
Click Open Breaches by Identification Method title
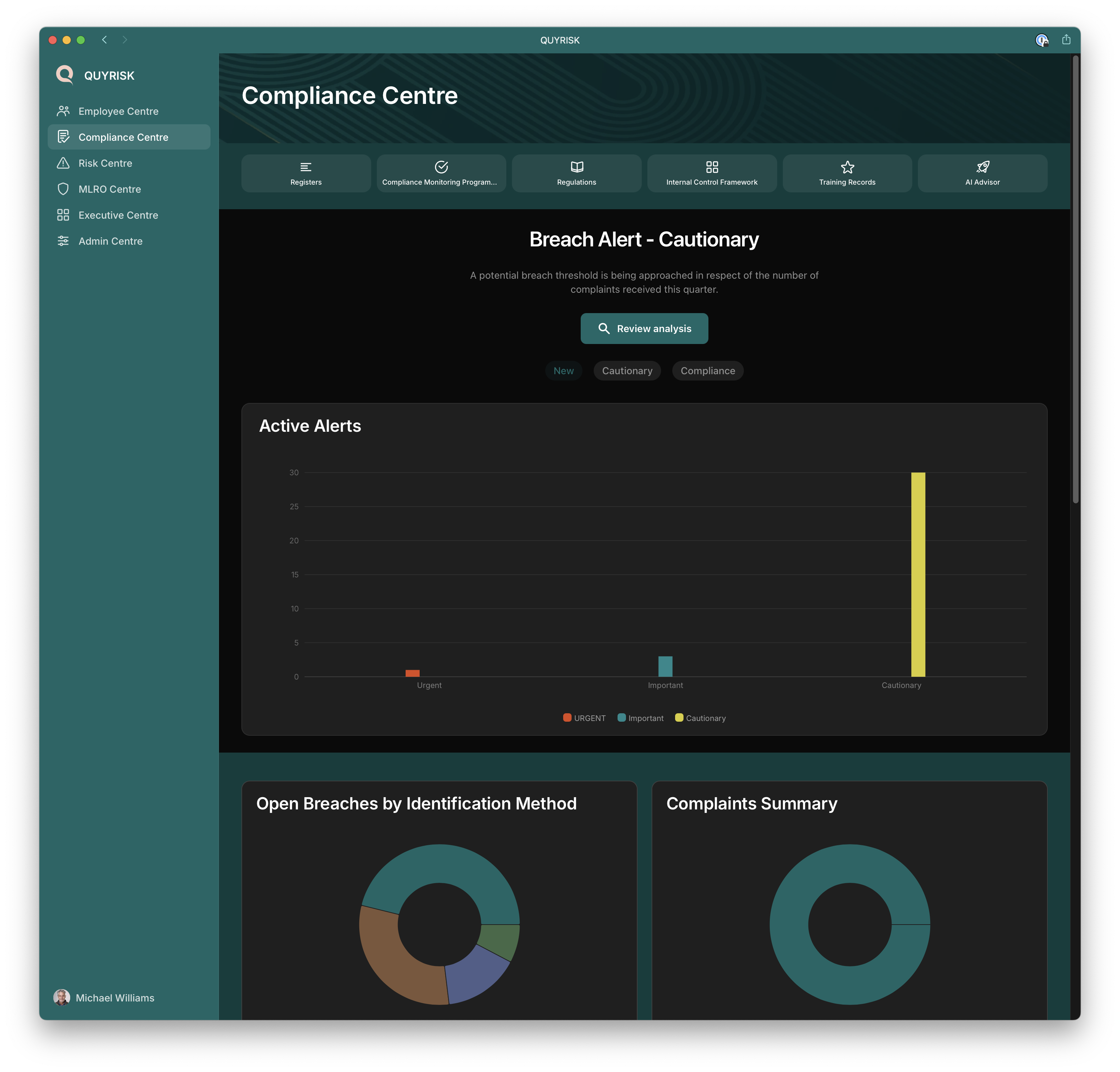416,803
